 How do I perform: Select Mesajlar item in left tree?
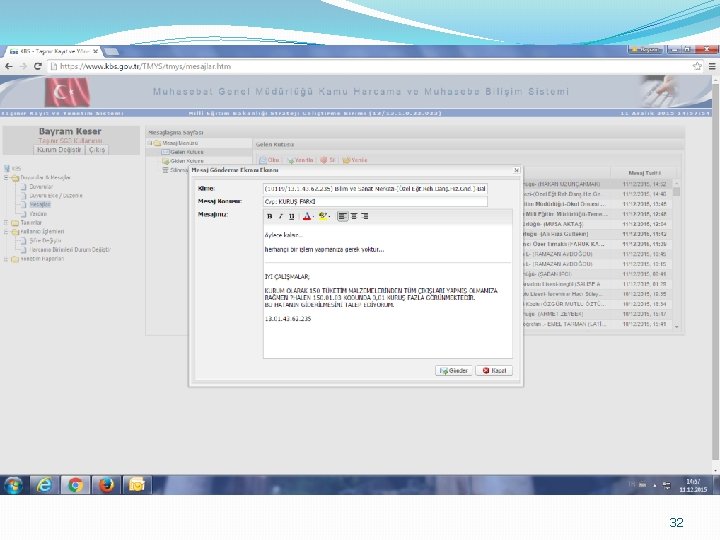tap(40, 205)
